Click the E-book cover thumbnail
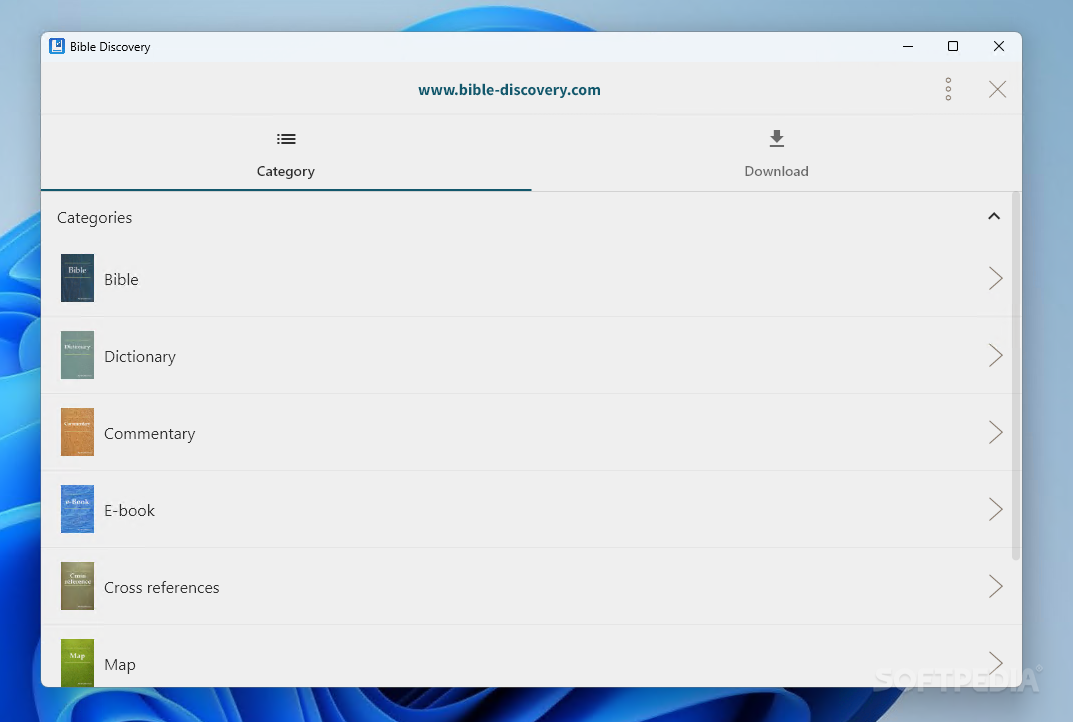1073x722 pixels. pyautogui.click(x=77, y=509)
